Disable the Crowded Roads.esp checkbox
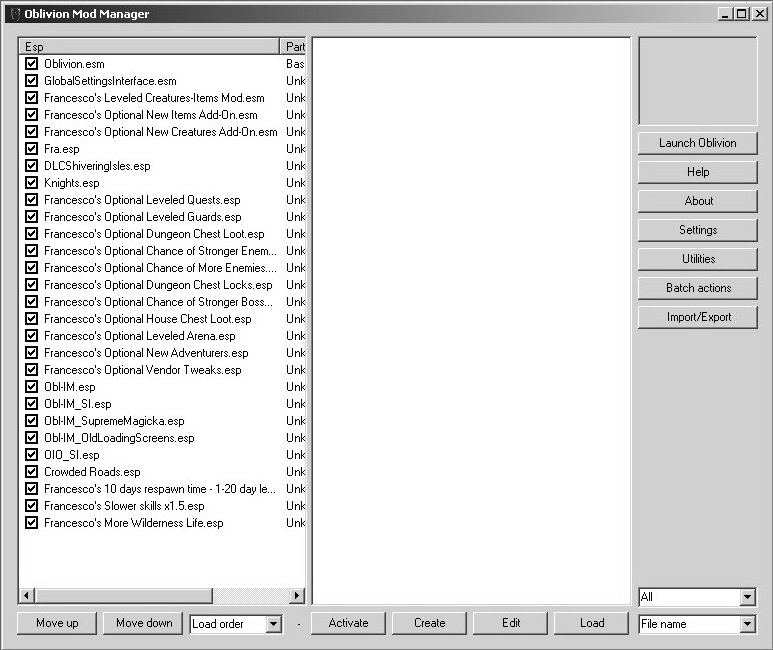The image size is (773, 650). tap(32, 472)
